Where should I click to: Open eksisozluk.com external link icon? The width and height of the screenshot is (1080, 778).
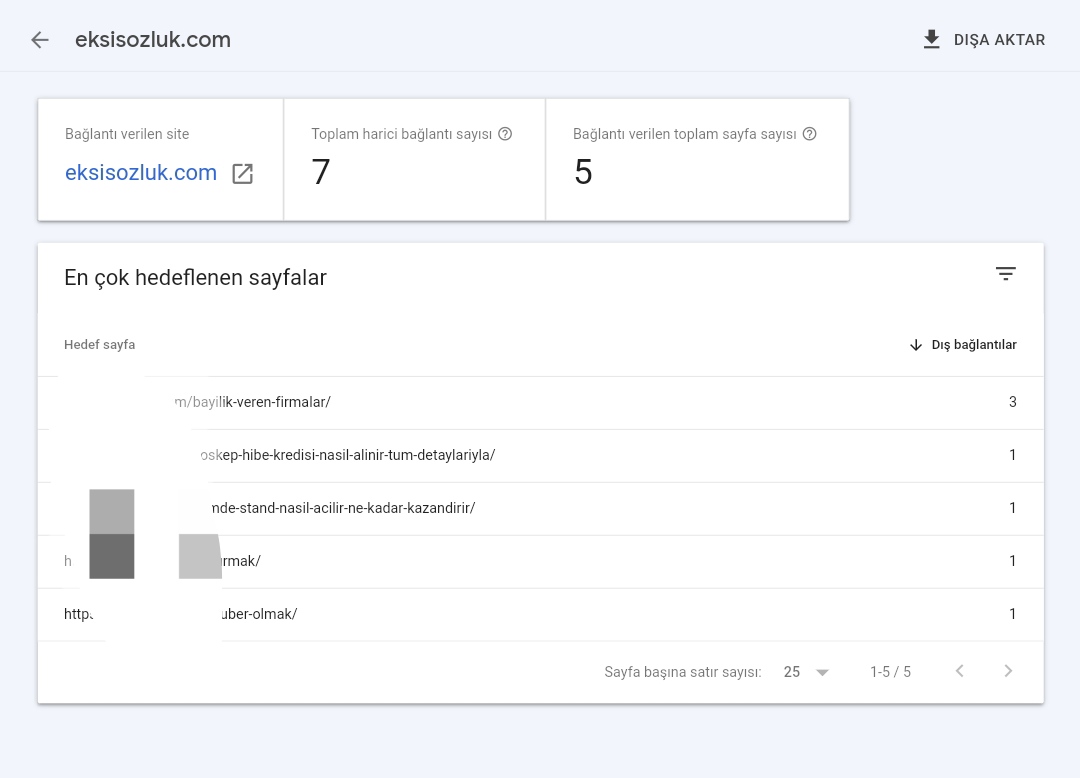point(242,174)
